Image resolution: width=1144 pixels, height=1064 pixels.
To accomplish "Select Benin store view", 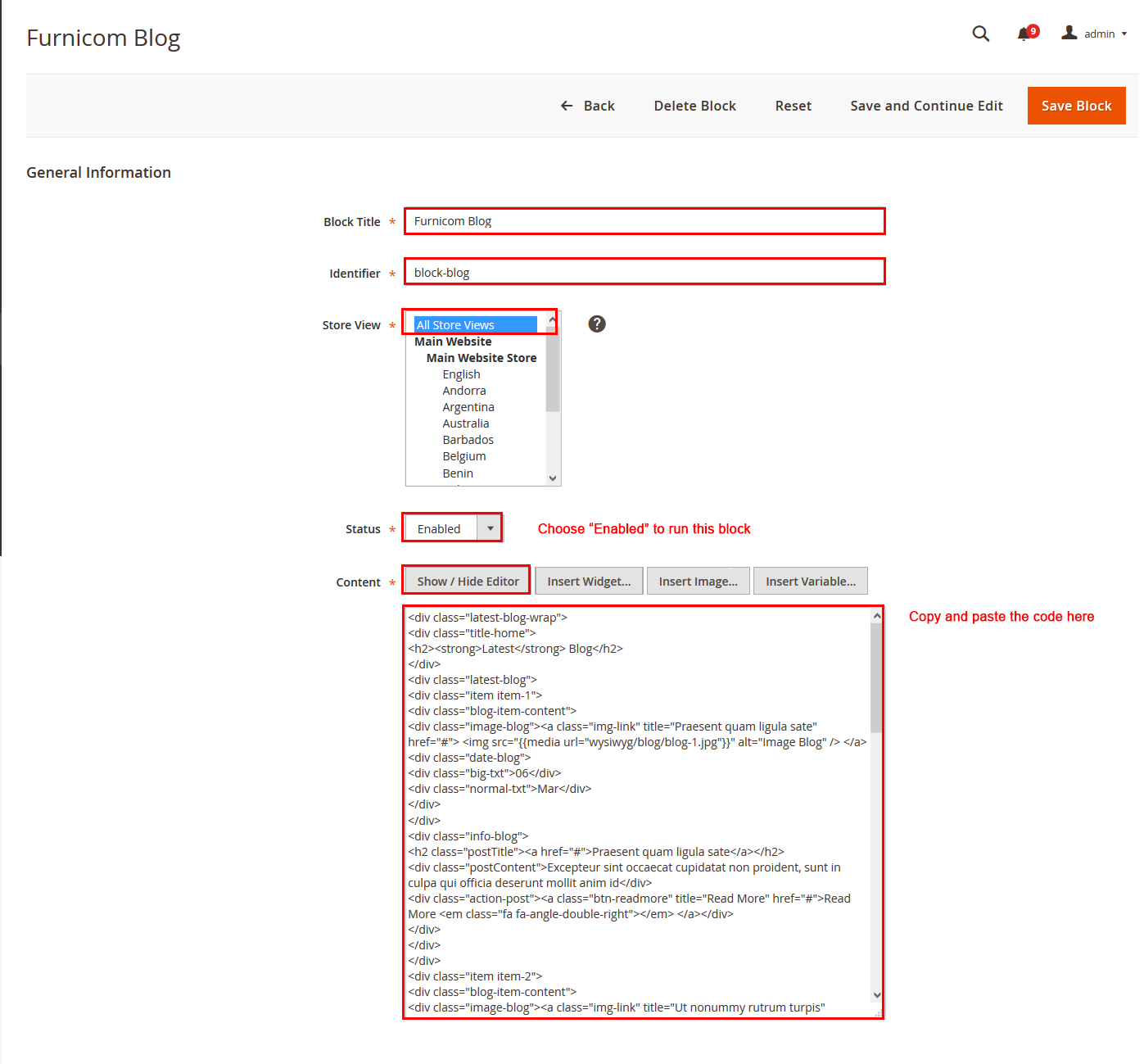I will (x=458, y=473).
